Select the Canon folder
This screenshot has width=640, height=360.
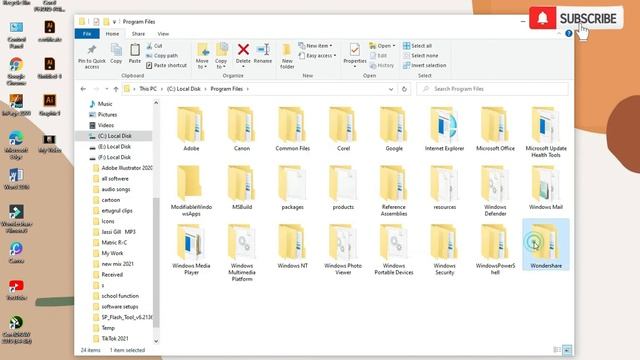coord(242,129)
